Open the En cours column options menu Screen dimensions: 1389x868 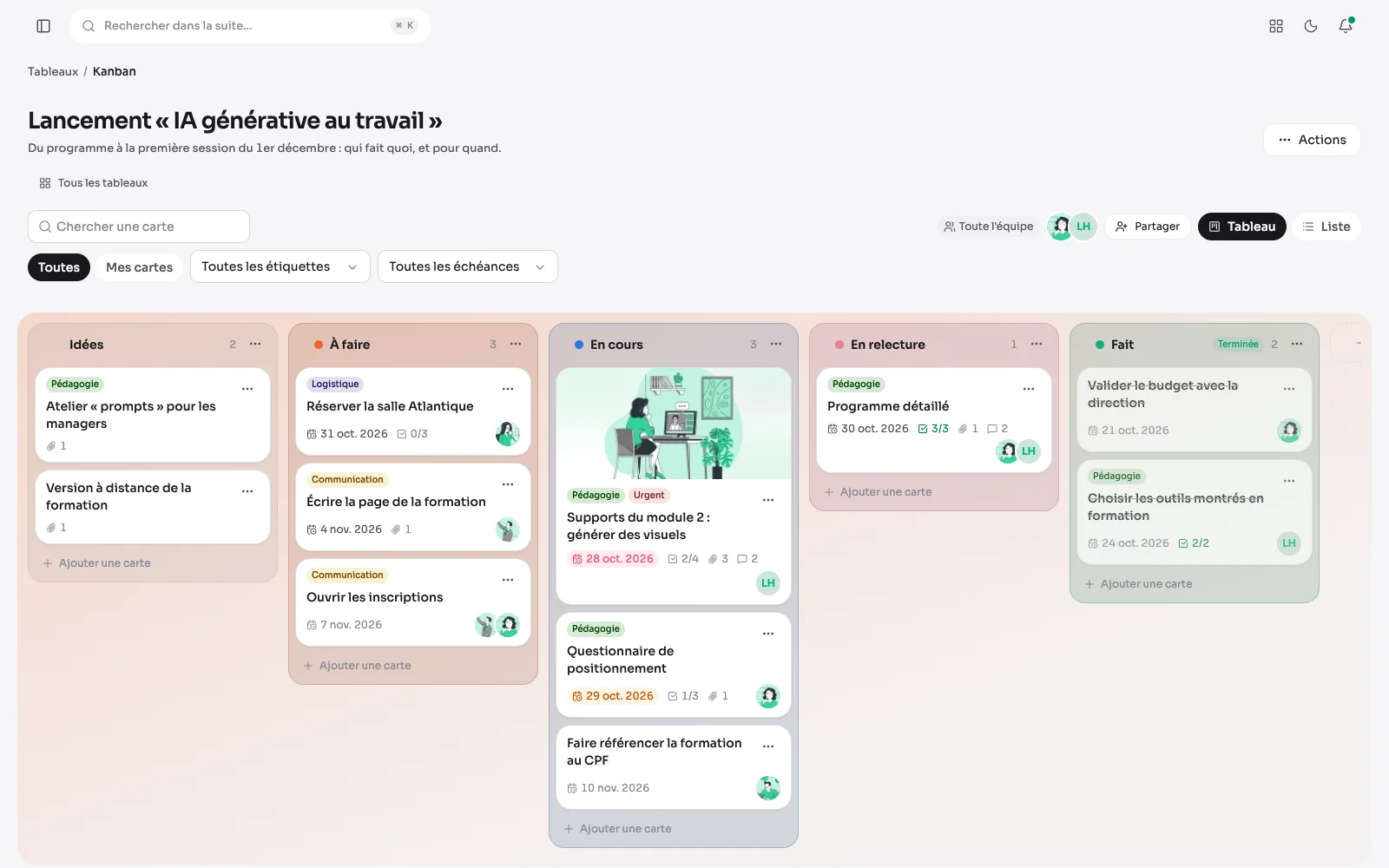coord(776,345)
